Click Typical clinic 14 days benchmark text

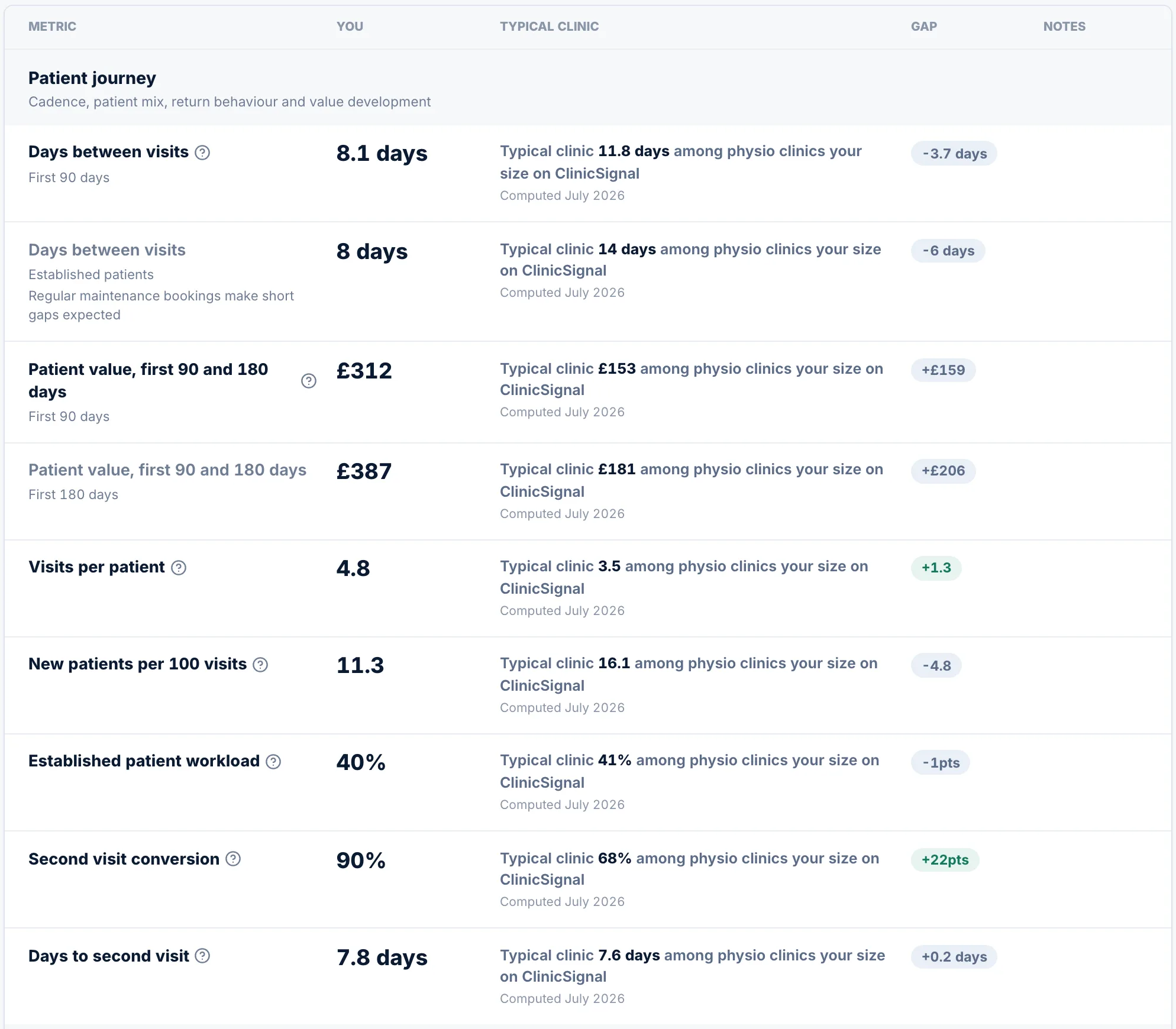tap(690, 260)
